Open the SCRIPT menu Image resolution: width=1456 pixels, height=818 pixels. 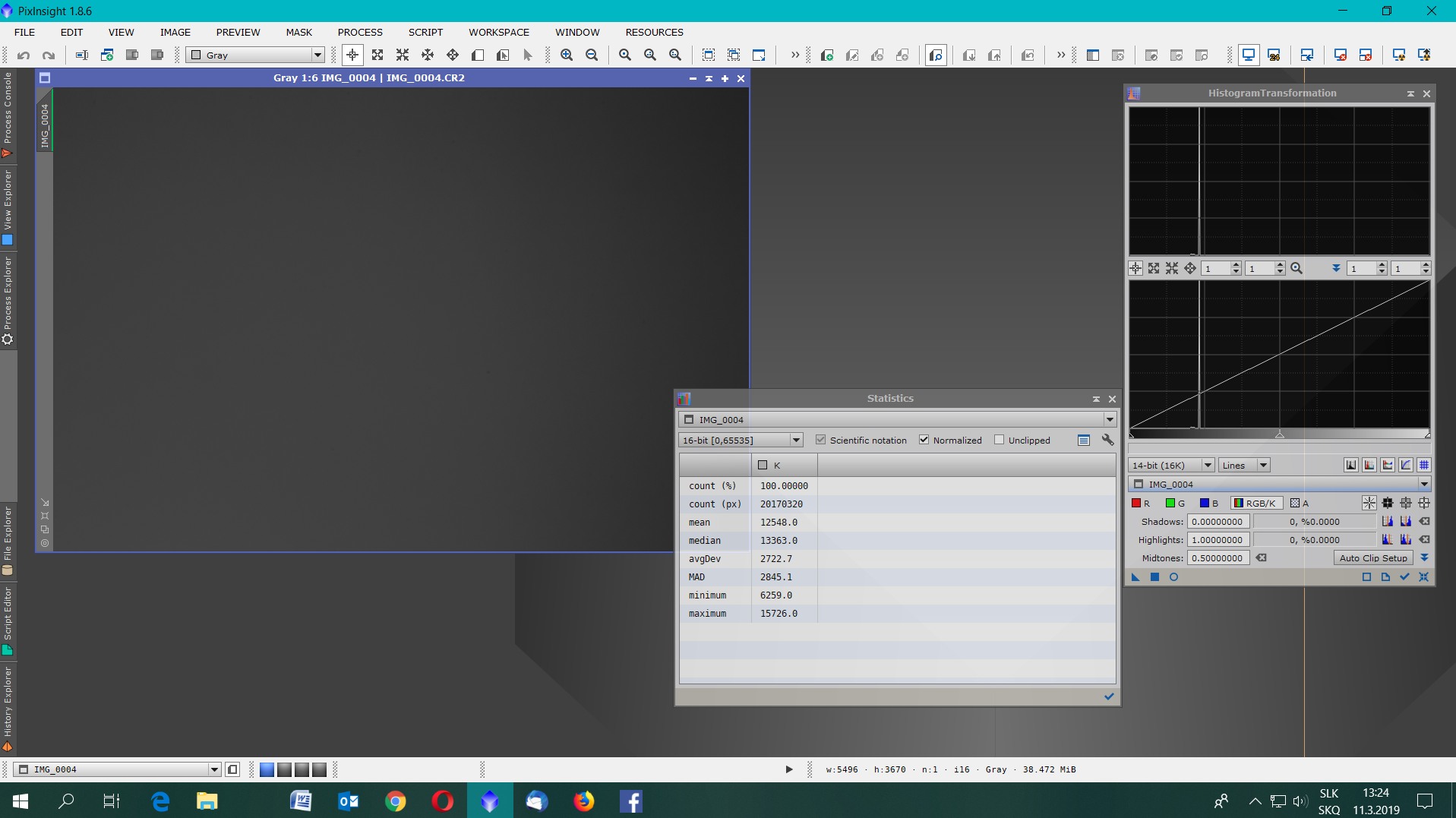click(x=425, y=32)
